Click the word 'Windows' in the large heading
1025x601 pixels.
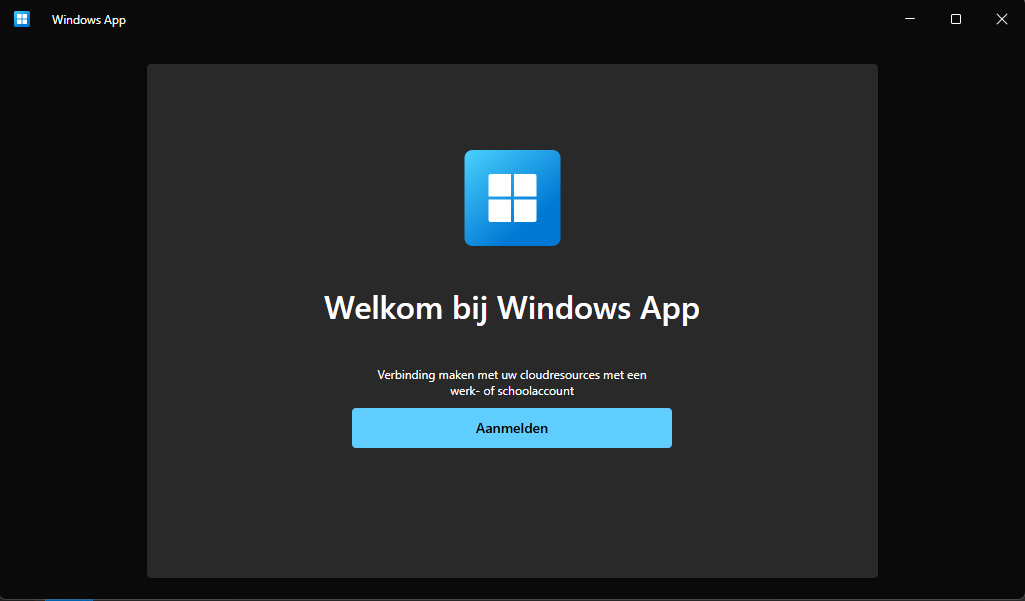(563, 308)
